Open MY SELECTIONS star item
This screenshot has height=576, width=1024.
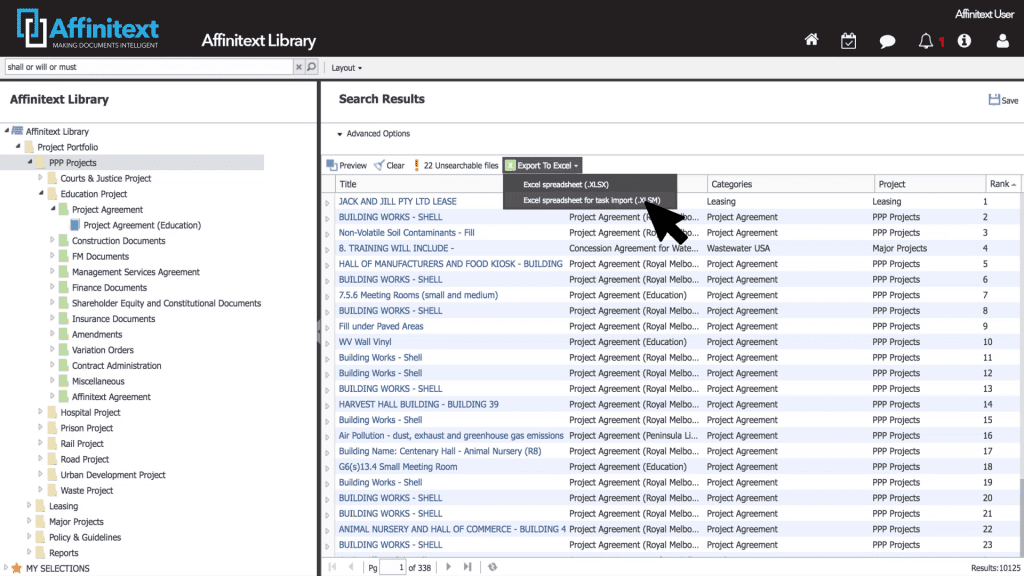[50, 569]
